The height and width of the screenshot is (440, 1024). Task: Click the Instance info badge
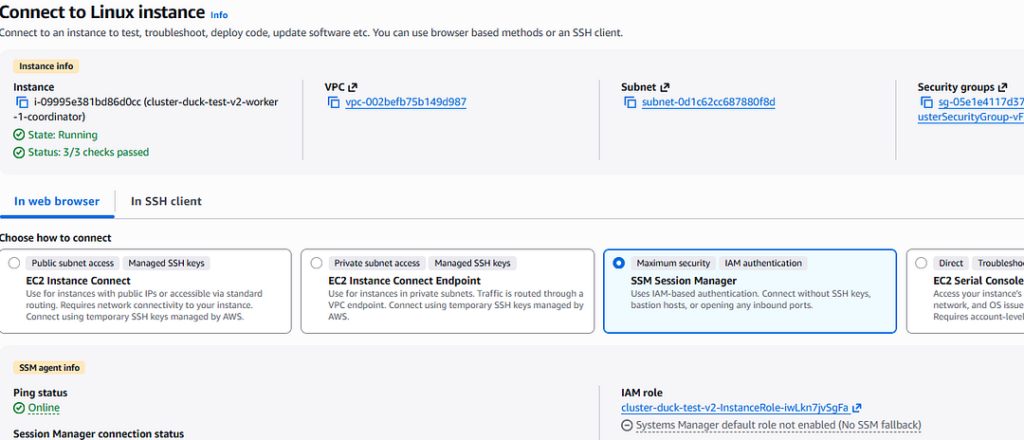pos(46,66)
